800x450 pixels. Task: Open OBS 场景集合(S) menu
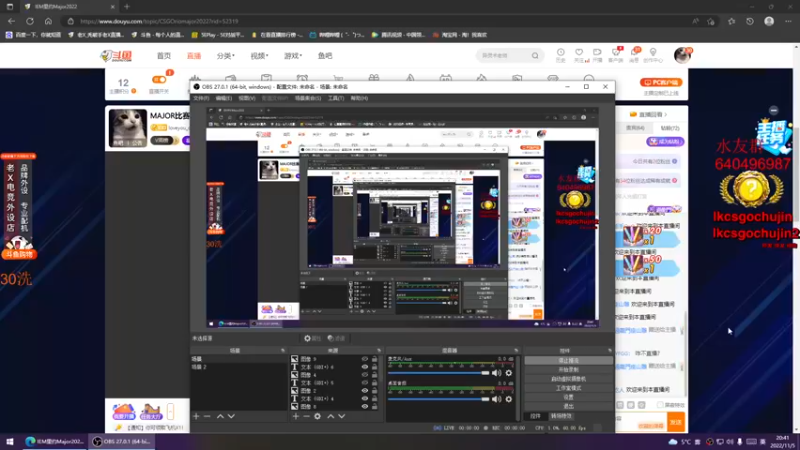(308, 98)
